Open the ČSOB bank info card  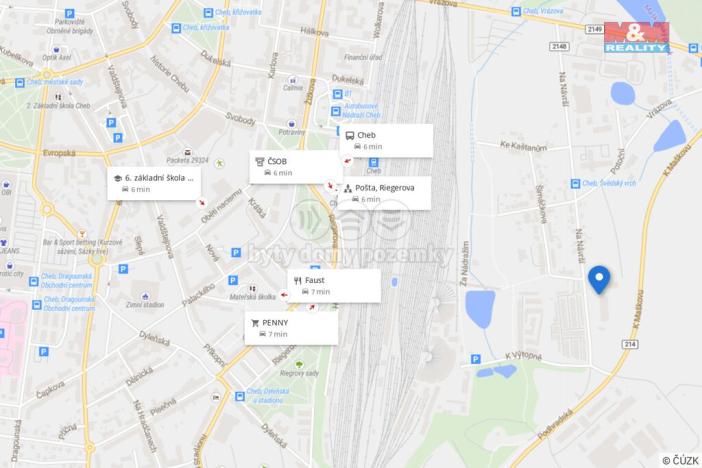point(295,167)
